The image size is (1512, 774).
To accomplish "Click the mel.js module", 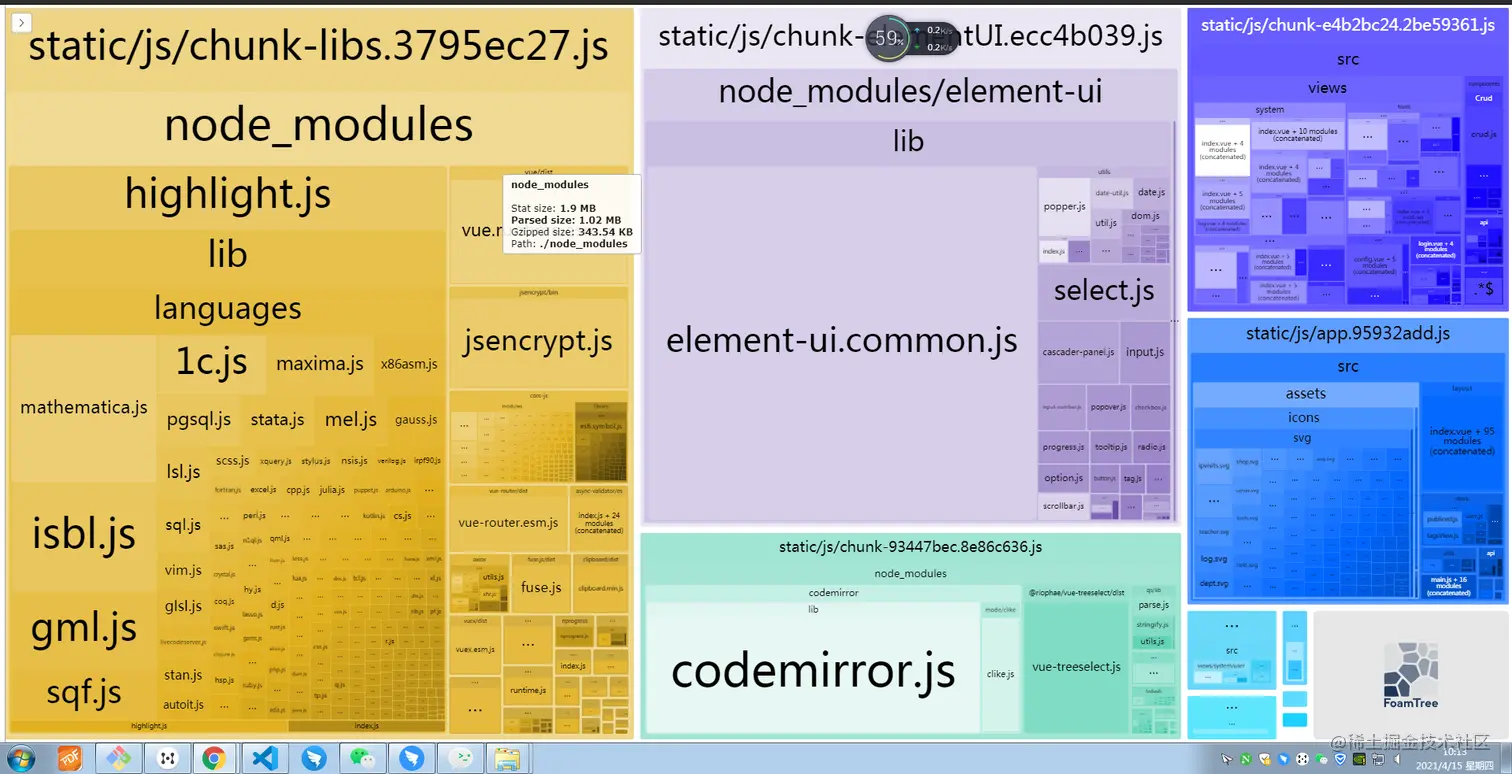I will (x=351, y=420).
